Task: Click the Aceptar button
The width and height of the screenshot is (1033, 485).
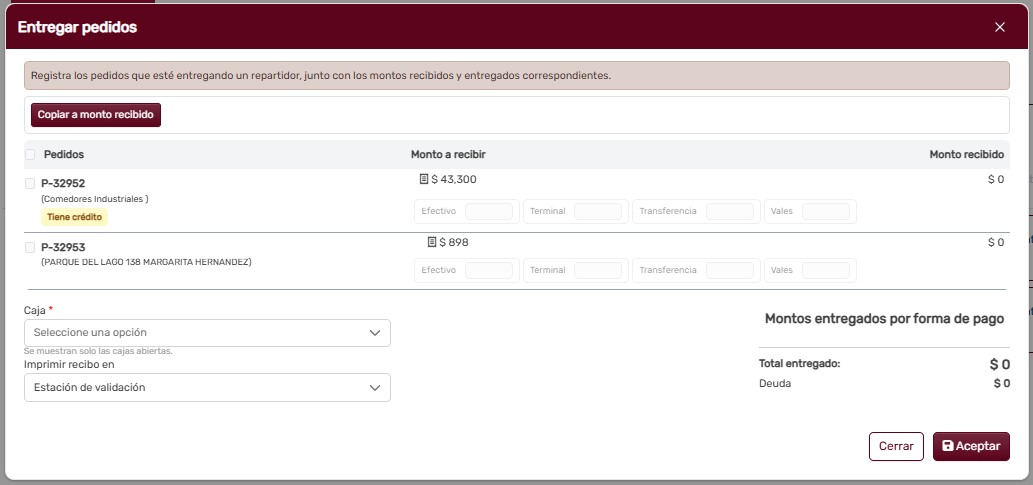Action: point(971,447)
